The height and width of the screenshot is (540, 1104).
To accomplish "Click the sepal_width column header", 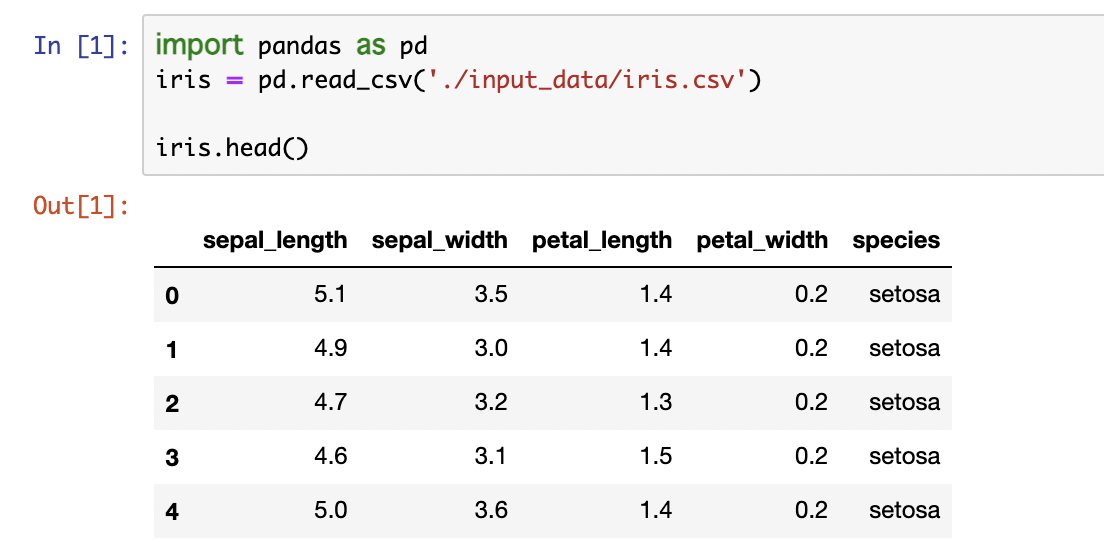I will point(439,240).
